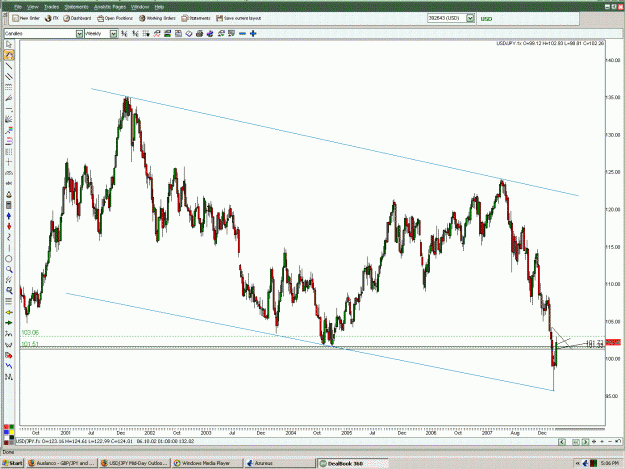Open the Trades menu
Viewport: 625px width, 469px height.
point(51,7)
